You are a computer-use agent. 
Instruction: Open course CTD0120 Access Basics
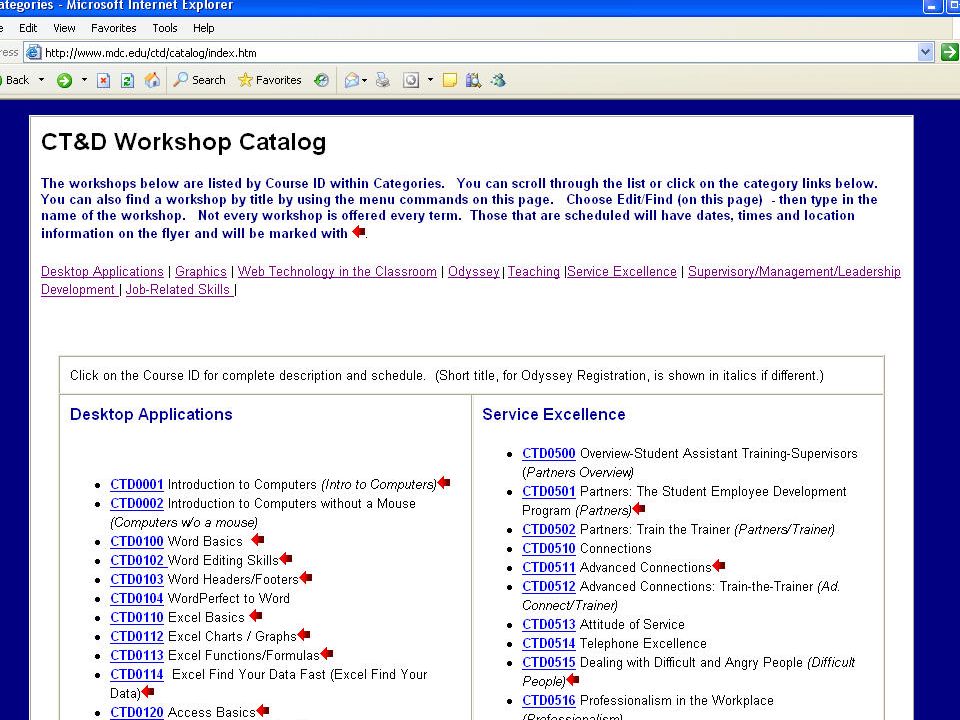tap(137, 712)
